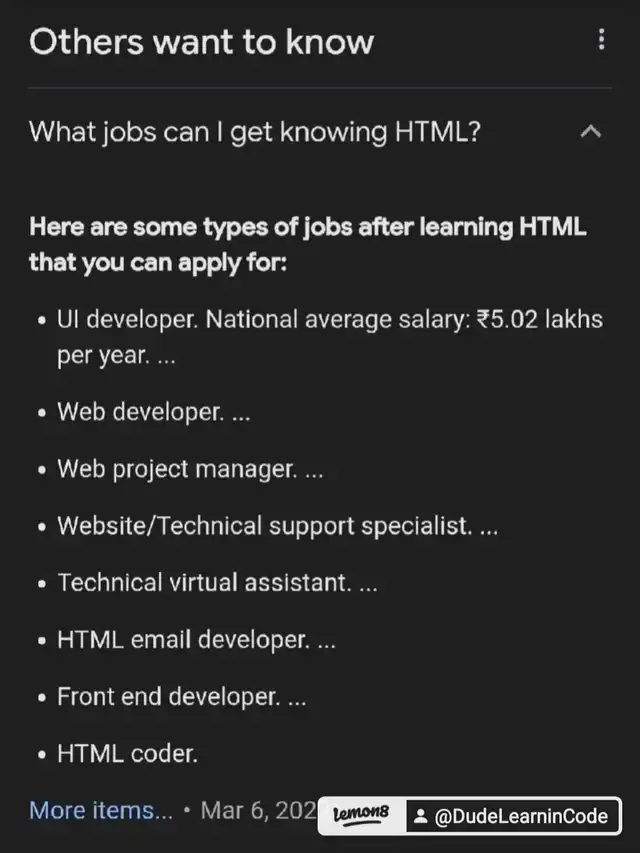The width and height of the screenshot is (640, 853).
Task: Click the 'Others want to know' heading
Action: (201, 42)
